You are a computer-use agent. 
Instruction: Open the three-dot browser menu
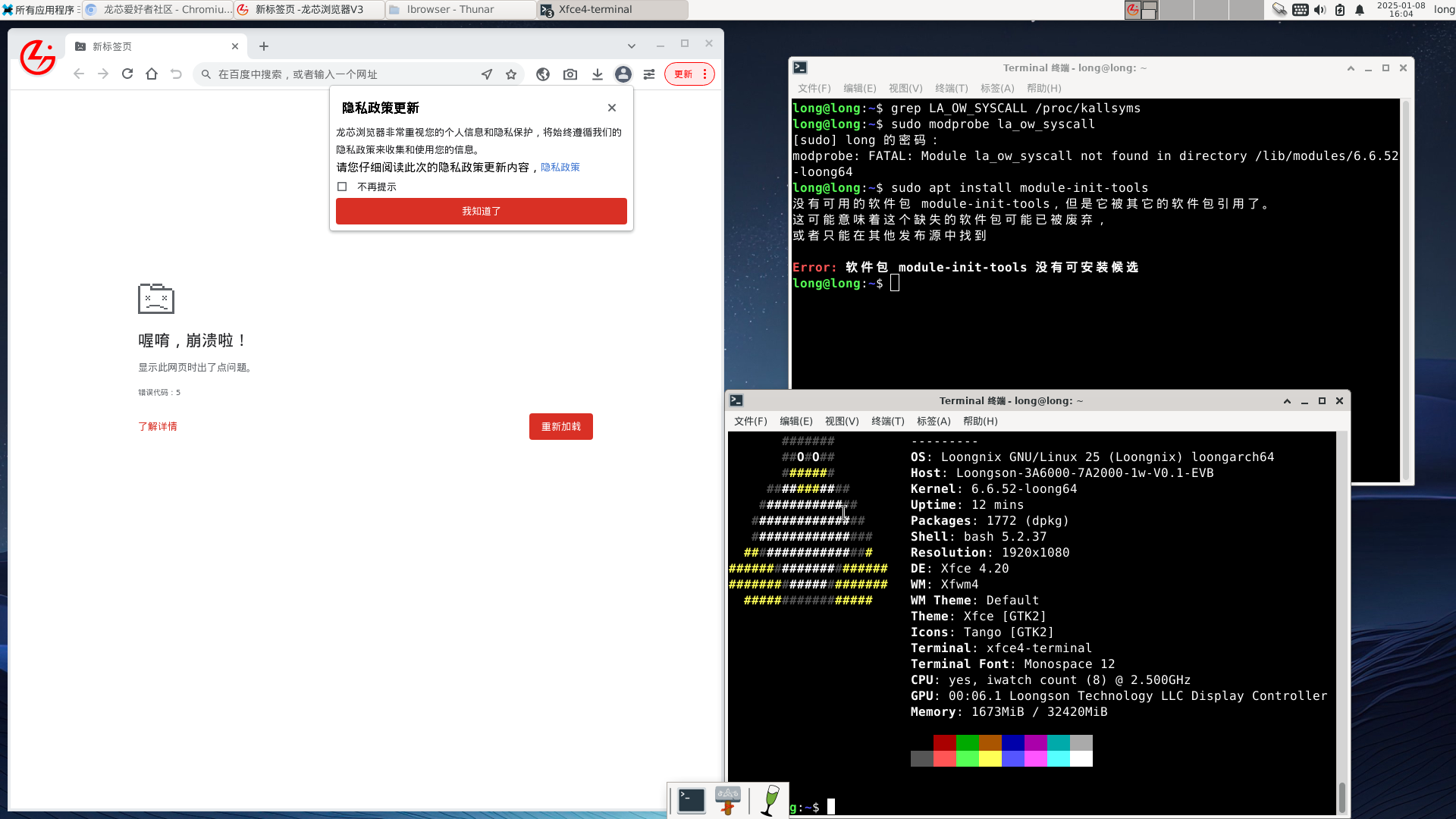coord(705,74)
